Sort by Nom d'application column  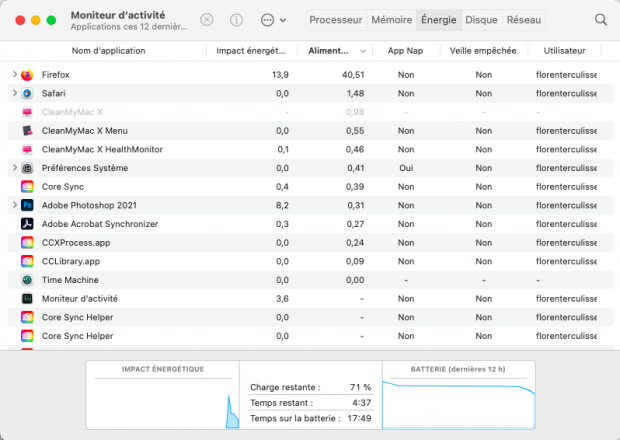click(108, 51)
